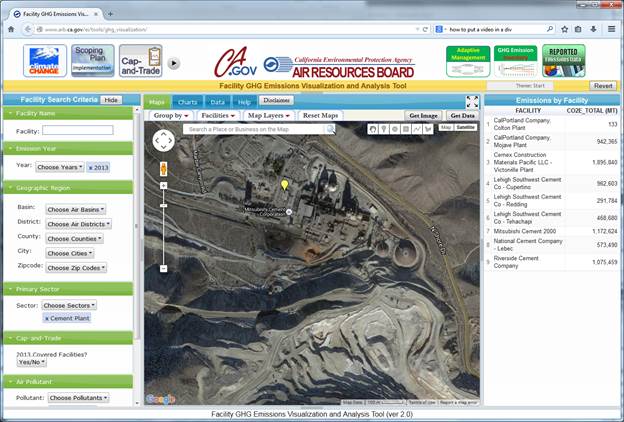Image resolution: width=624 pixels, height=422 pixels.
Task: Click the yellow facility marker on map
Action: (x=284, y=185)
